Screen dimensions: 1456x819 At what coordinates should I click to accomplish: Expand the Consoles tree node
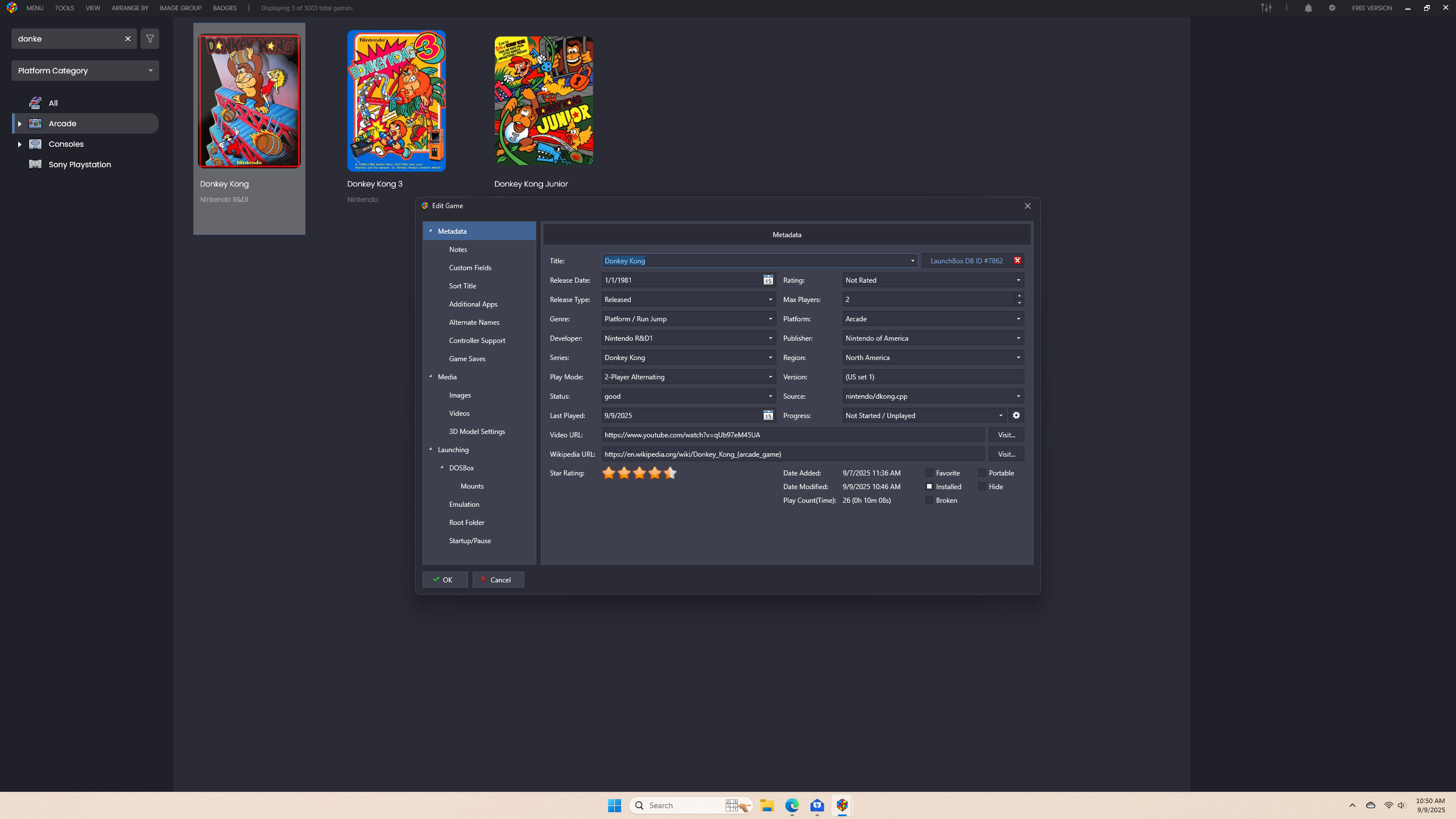tap(19, 144)
